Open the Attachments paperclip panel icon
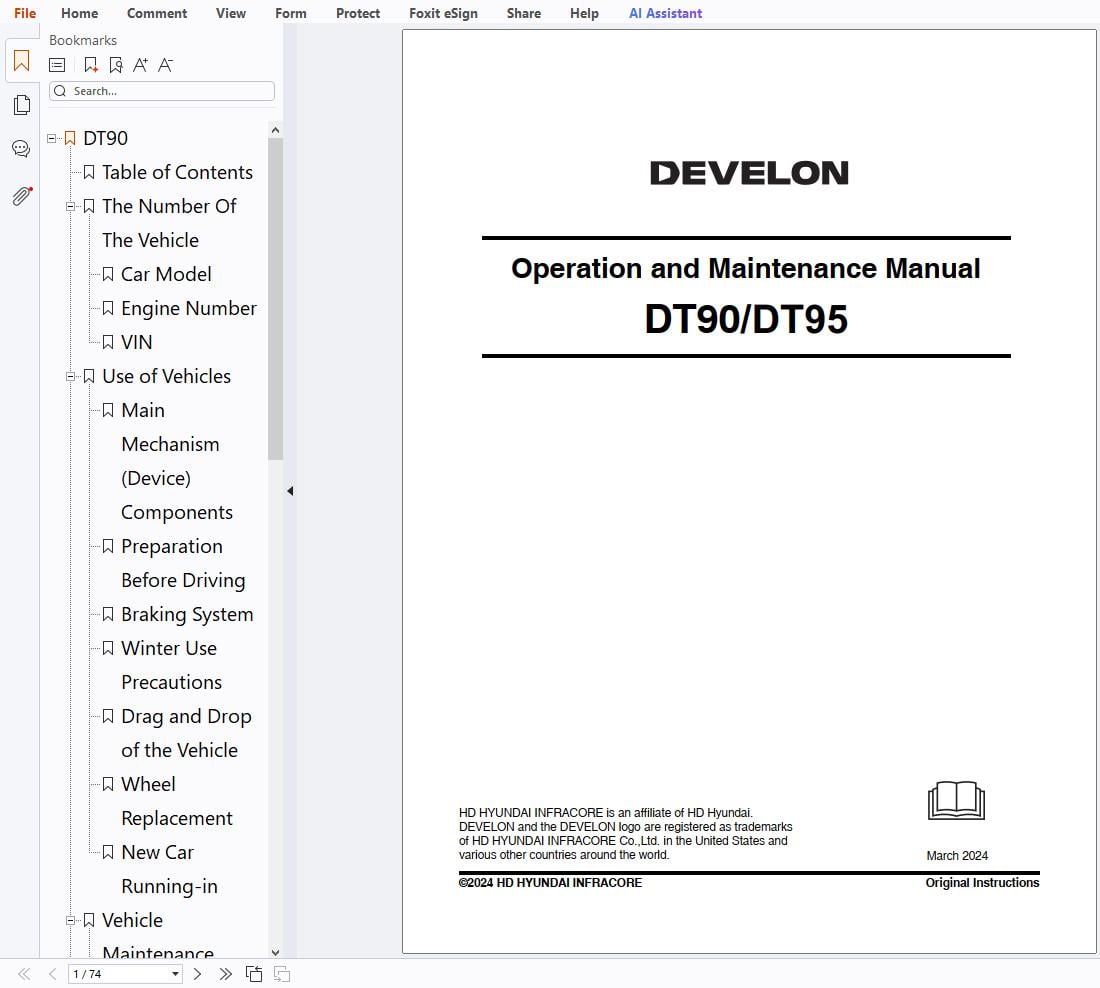1100x988 pixels. coord(22,196)
